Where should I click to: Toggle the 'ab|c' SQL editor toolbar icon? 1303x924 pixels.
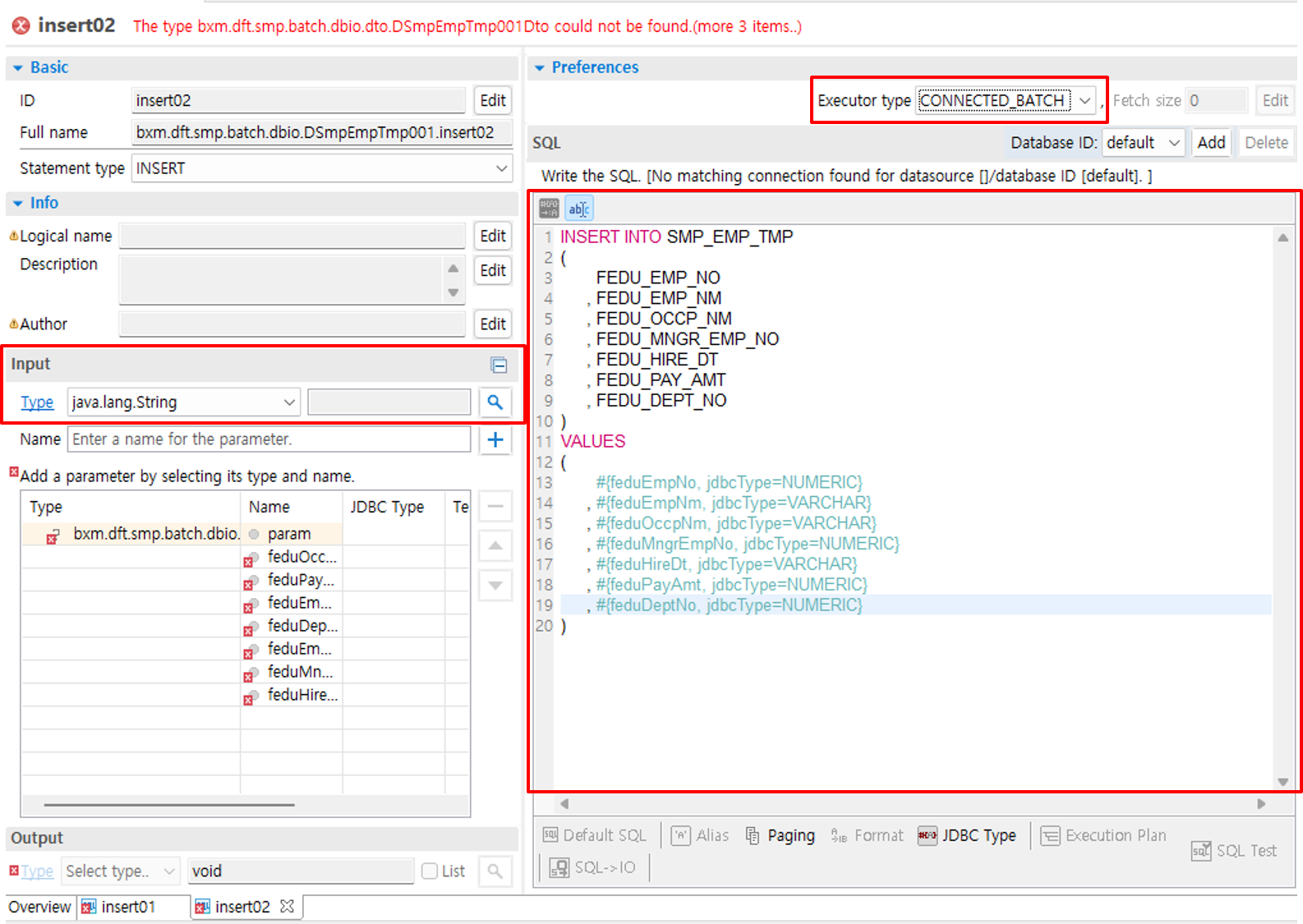(x=579, y=209)
